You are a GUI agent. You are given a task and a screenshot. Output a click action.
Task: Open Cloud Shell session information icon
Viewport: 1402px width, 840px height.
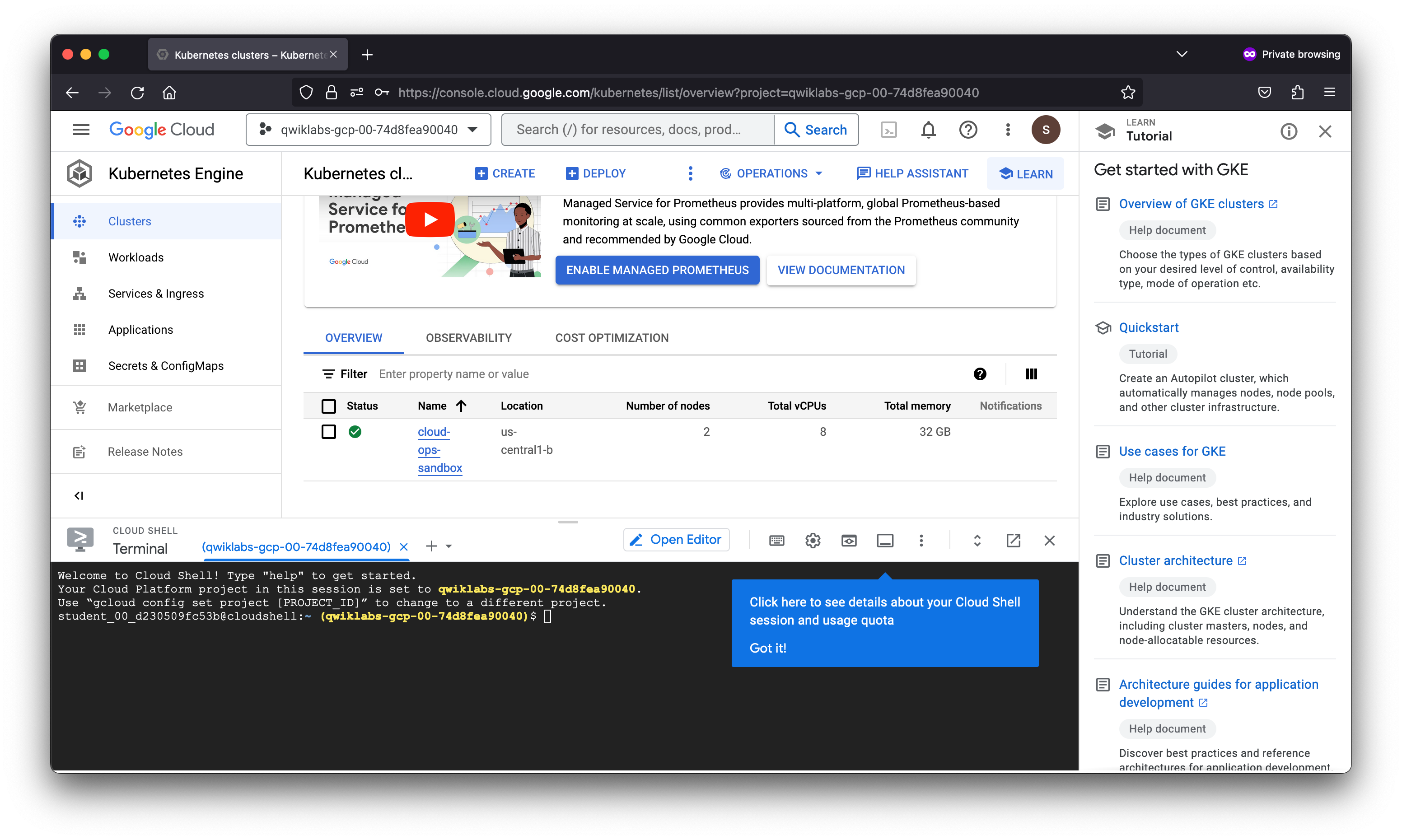885,541
